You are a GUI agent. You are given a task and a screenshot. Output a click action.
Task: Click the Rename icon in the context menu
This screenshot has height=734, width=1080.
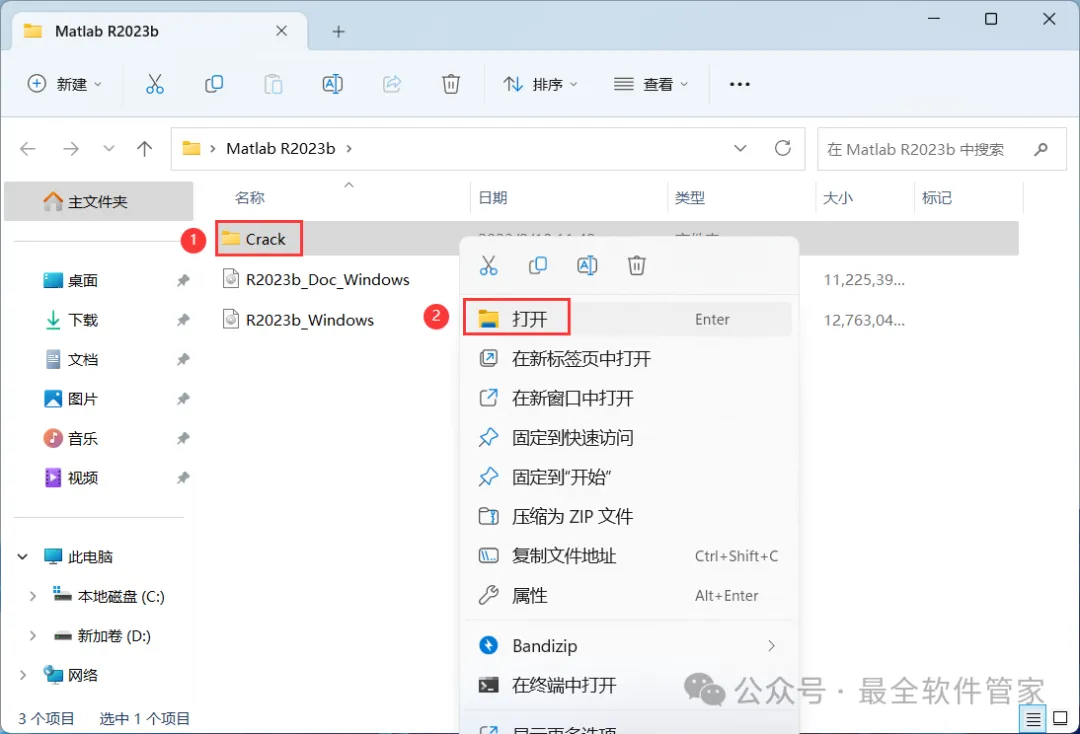[x=587, y=265]
